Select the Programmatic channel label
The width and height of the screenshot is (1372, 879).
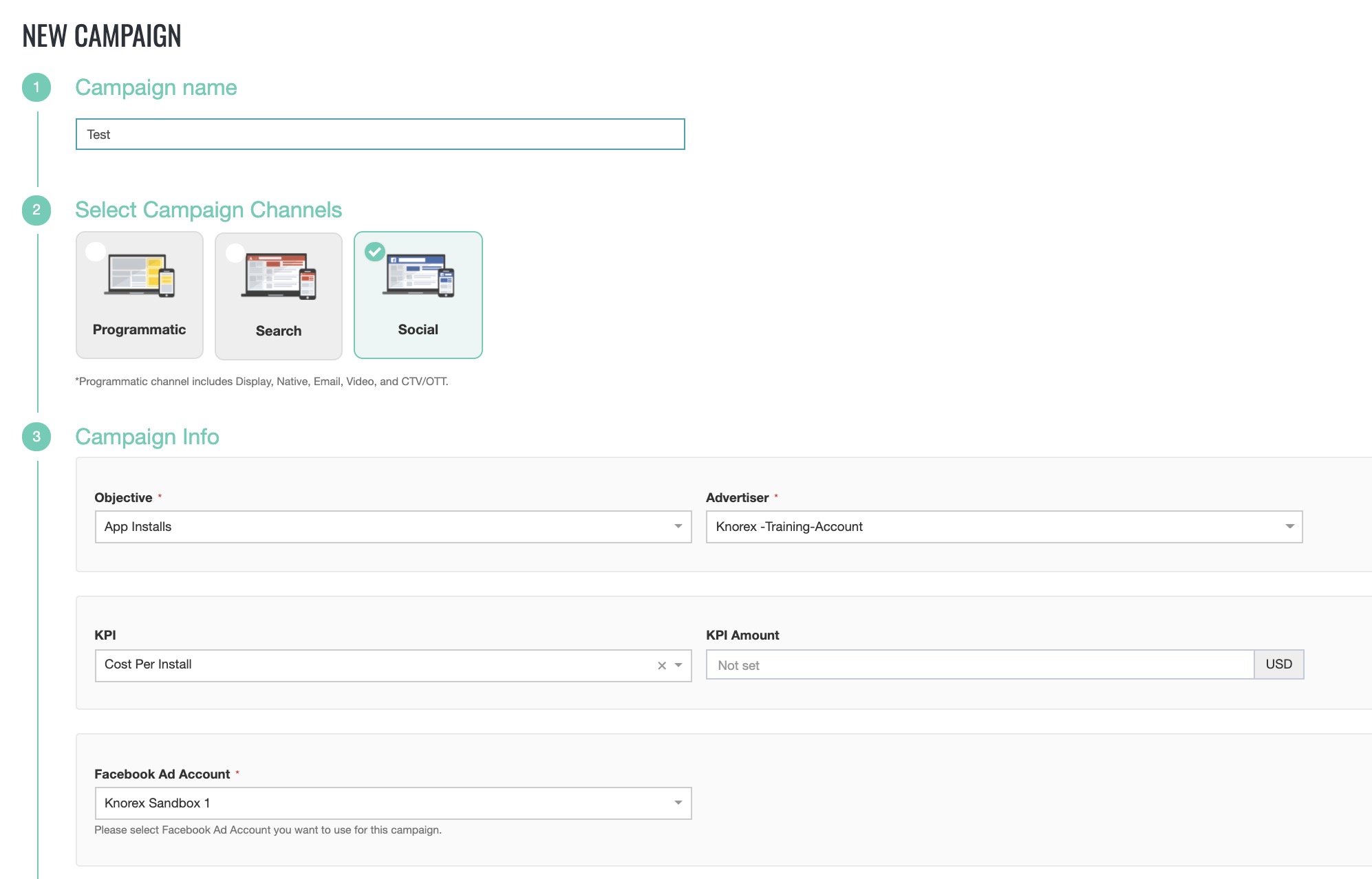point(140,329)
